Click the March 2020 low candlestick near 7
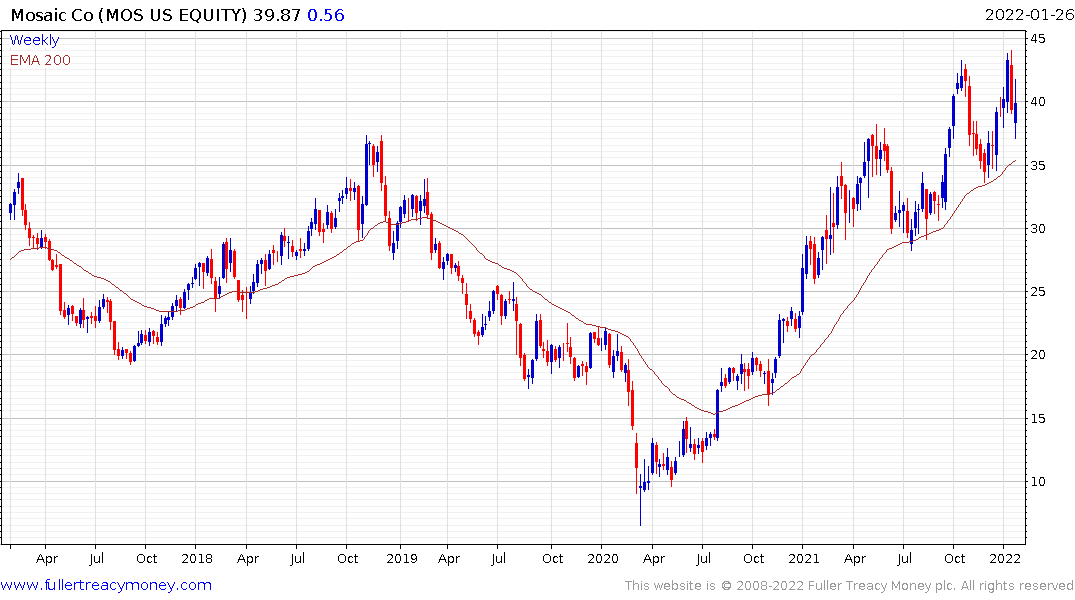Image resolution: width=1075 pixels, height=600 pixels. 640,499
